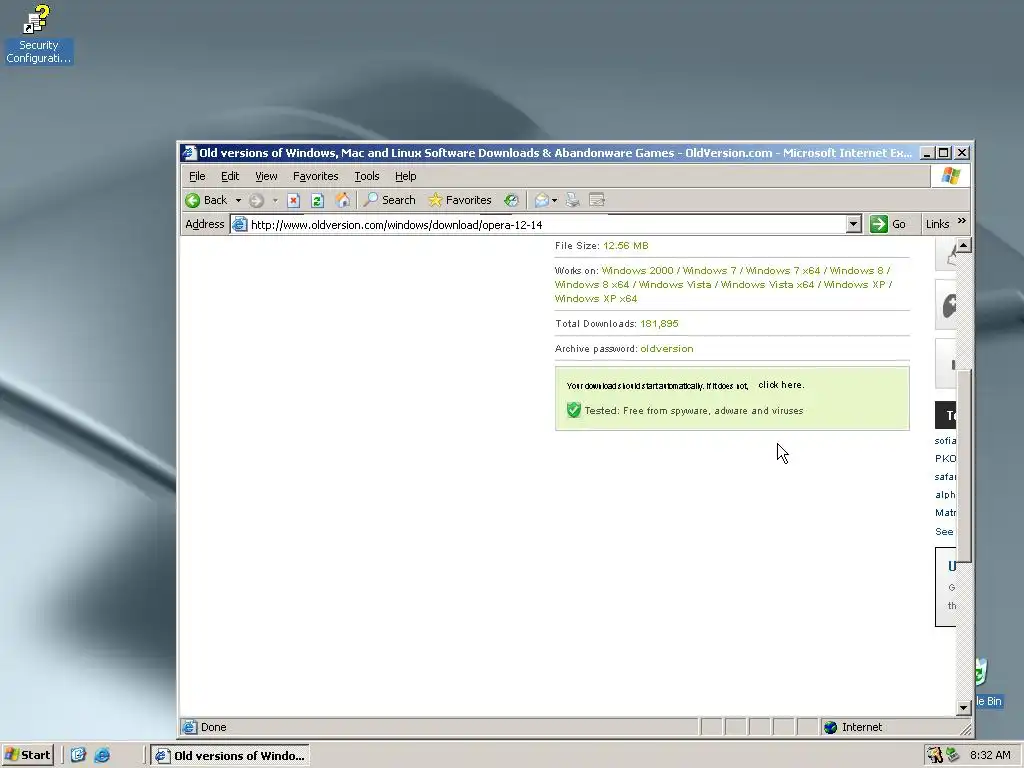This screenshot has height=768, width=1024.
Task: Click the address bar URL field
Action: 547,225
